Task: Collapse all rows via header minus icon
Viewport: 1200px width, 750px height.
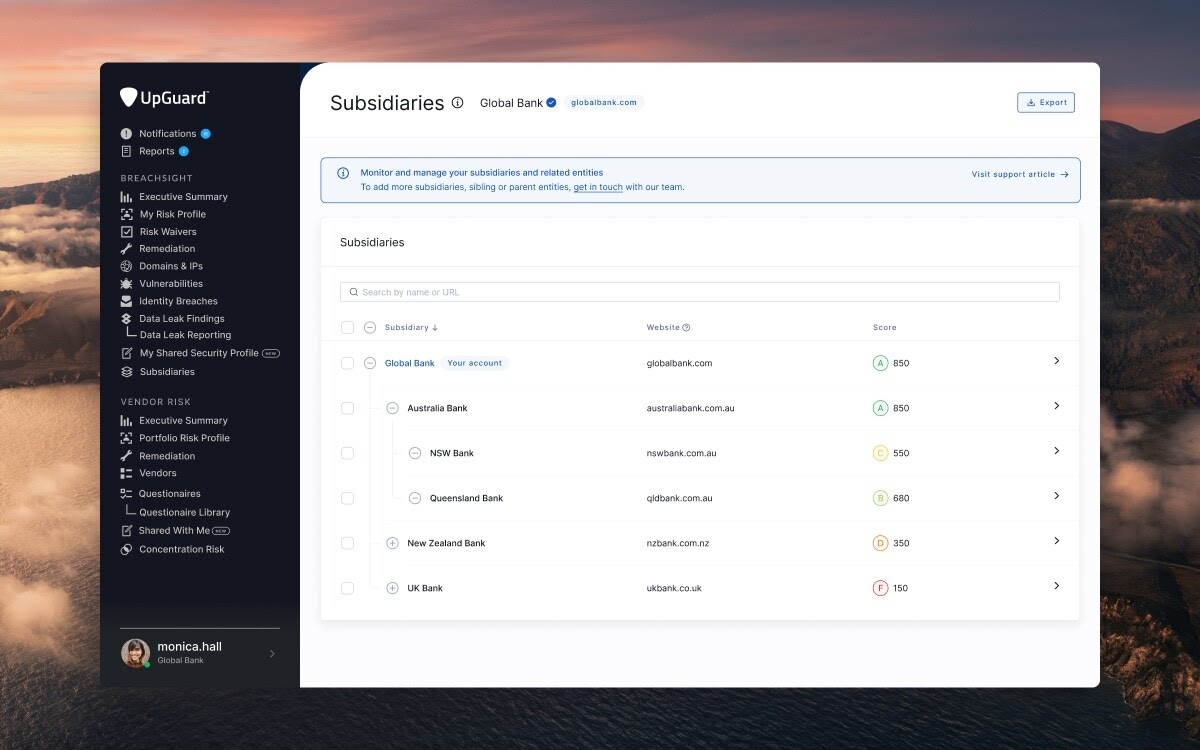Action: pyautogui.click(x=370, y=327)
